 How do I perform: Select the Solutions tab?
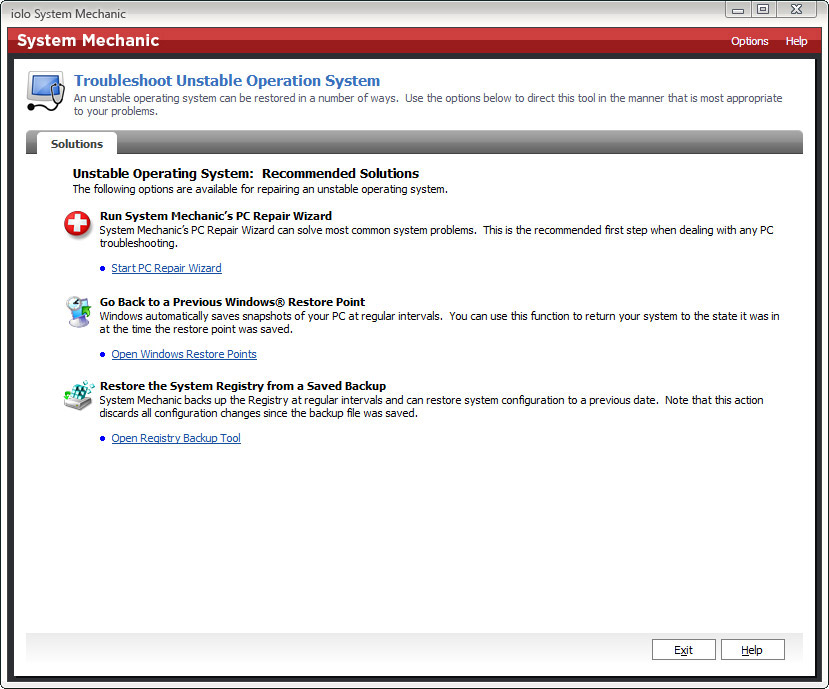point(77,144)
